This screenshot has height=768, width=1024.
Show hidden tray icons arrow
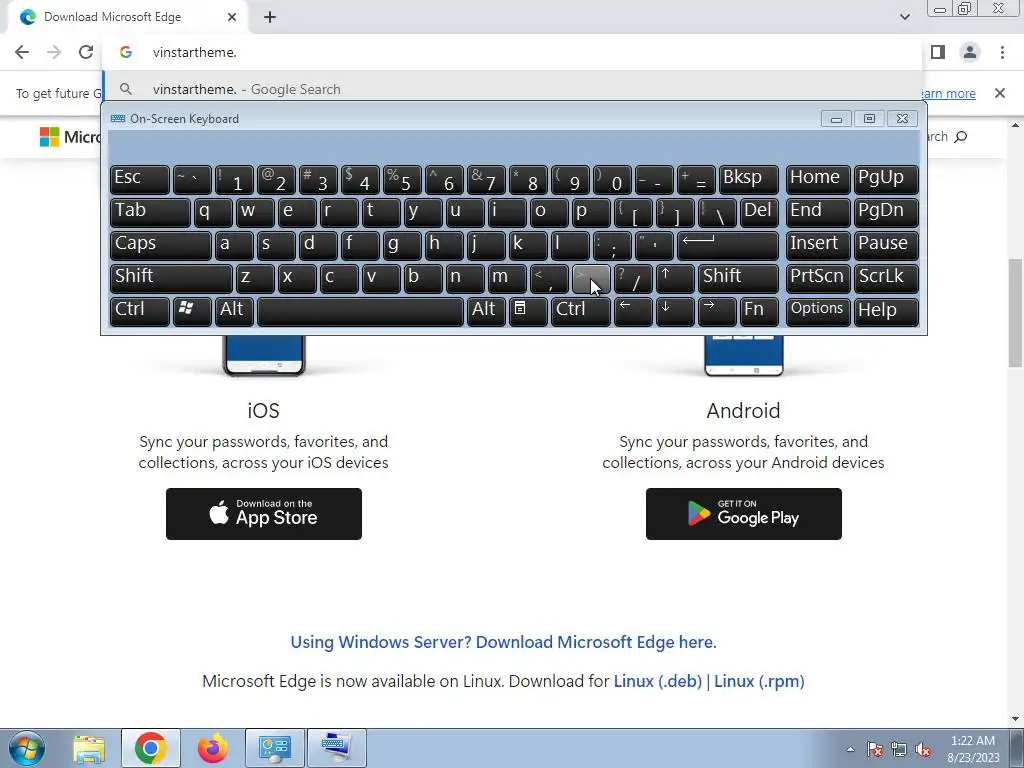[x=850, y=749]
